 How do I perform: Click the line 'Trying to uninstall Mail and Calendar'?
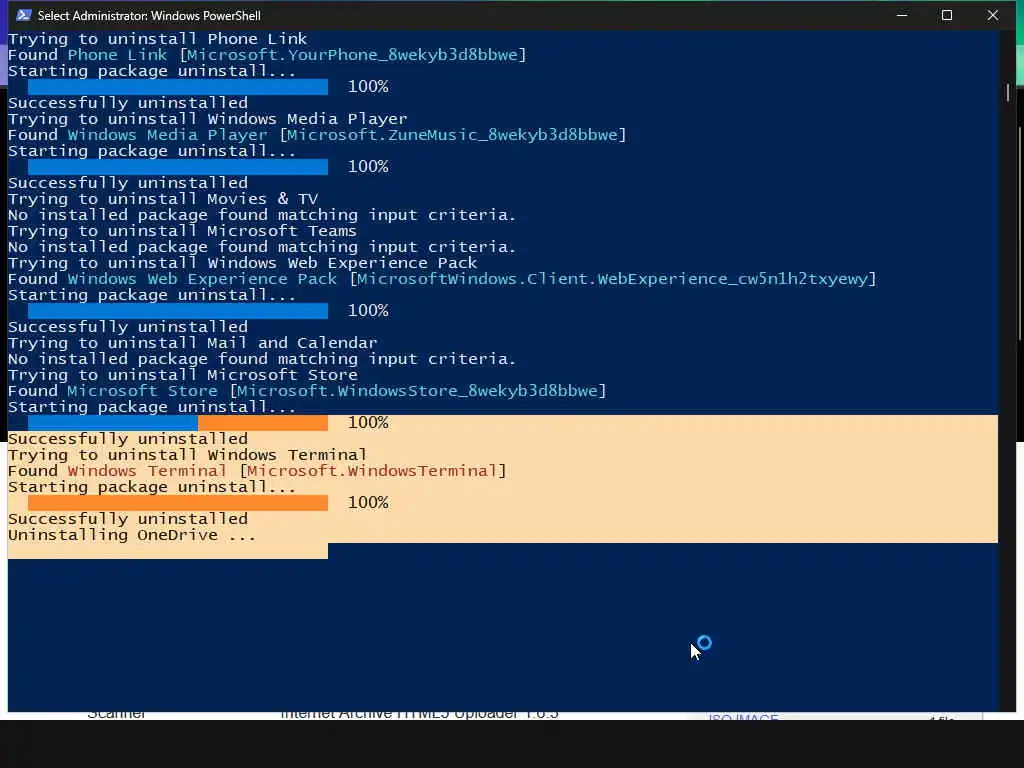pyautogui.click(x=193, y=343)
